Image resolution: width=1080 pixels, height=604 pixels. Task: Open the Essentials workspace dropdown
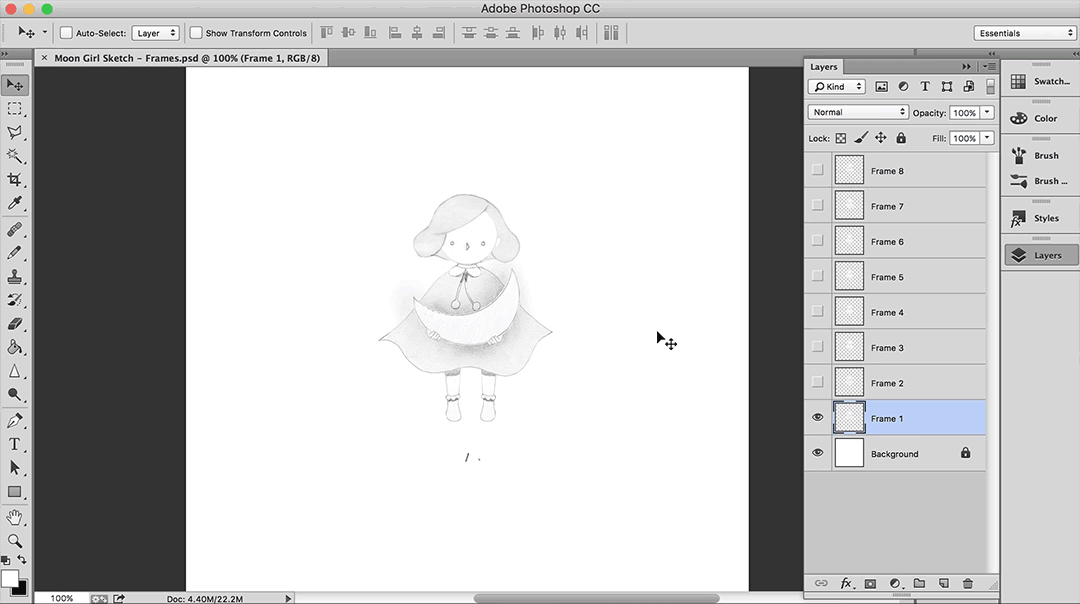(1025, 33)
